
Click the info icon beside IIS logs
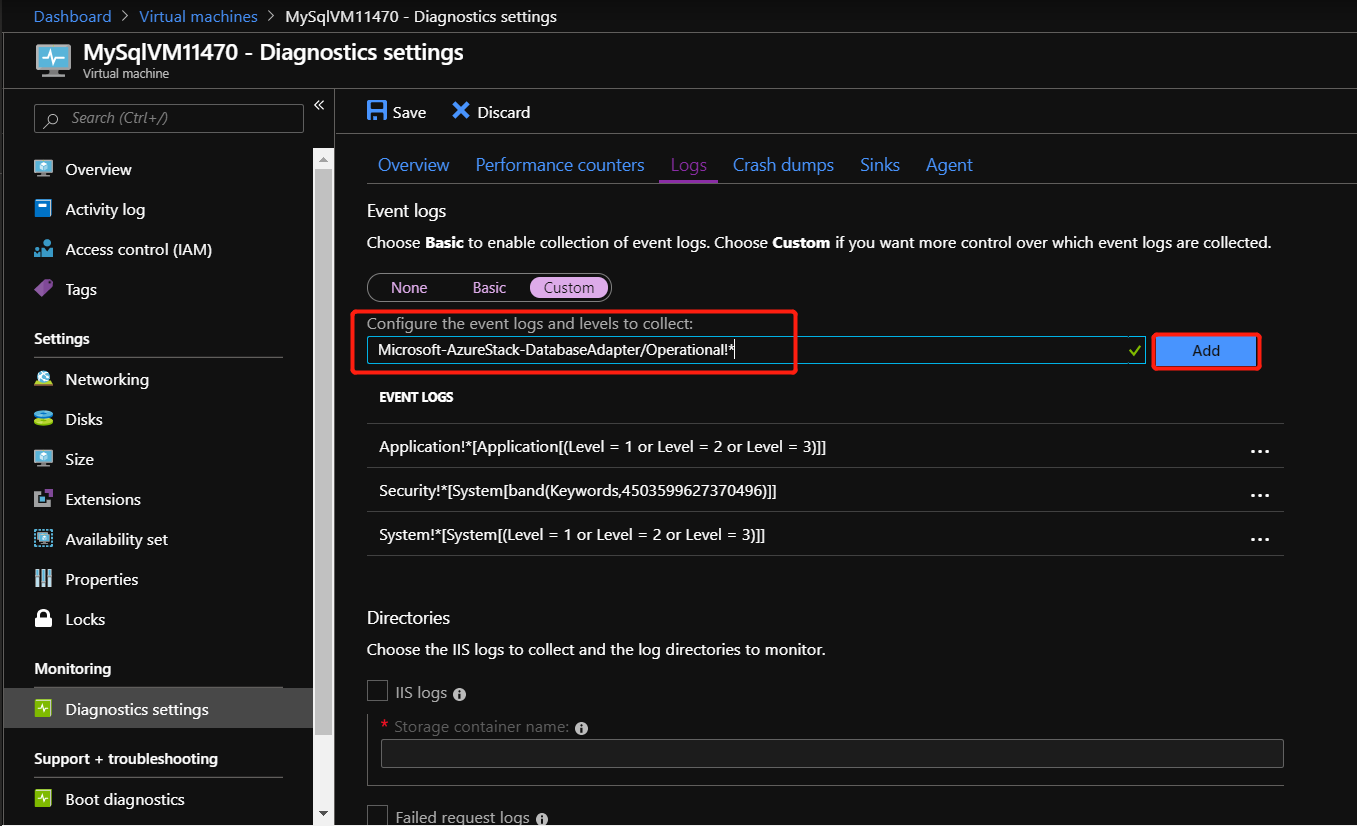tap(458, 692)
